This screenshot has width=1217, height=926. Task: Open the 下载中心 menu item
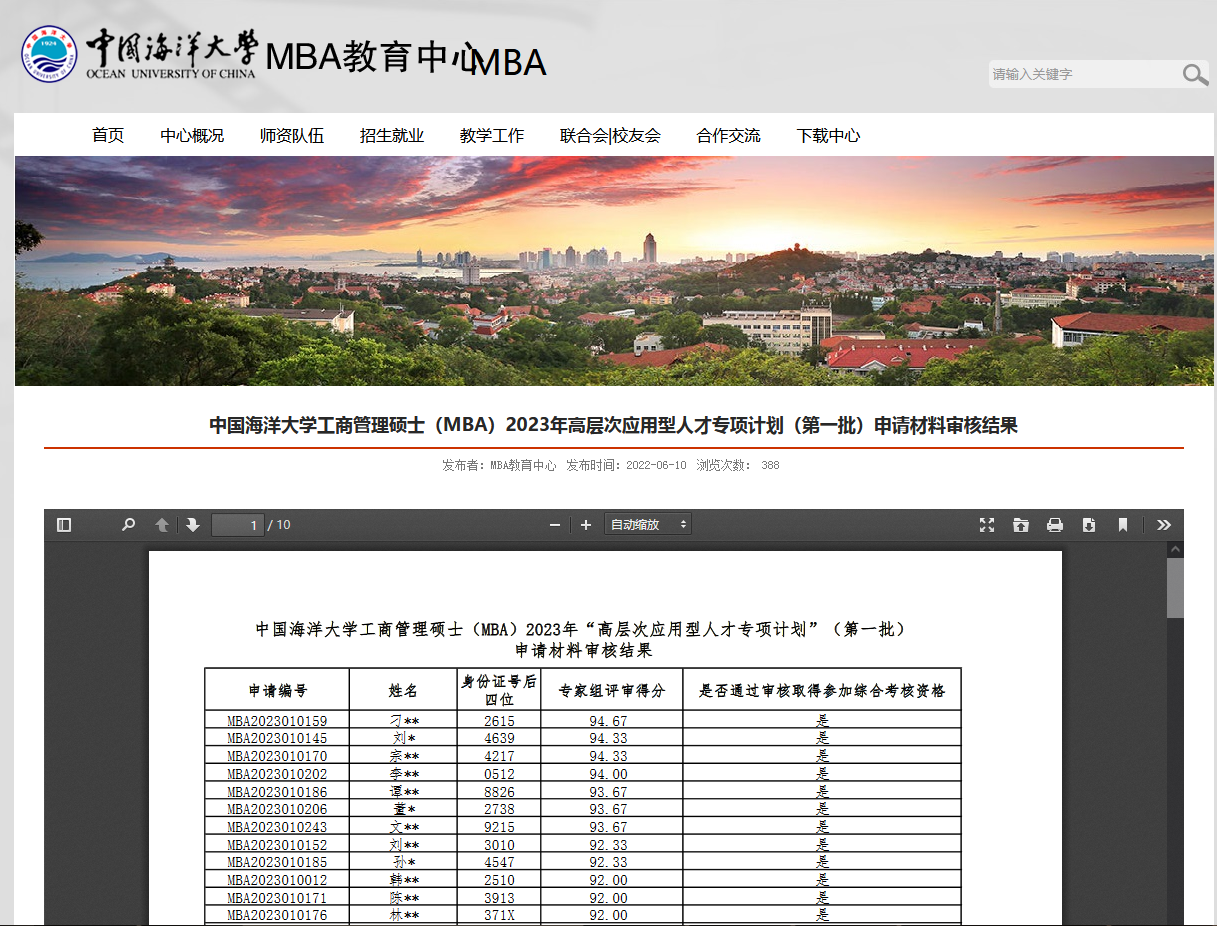click(828, 136)
